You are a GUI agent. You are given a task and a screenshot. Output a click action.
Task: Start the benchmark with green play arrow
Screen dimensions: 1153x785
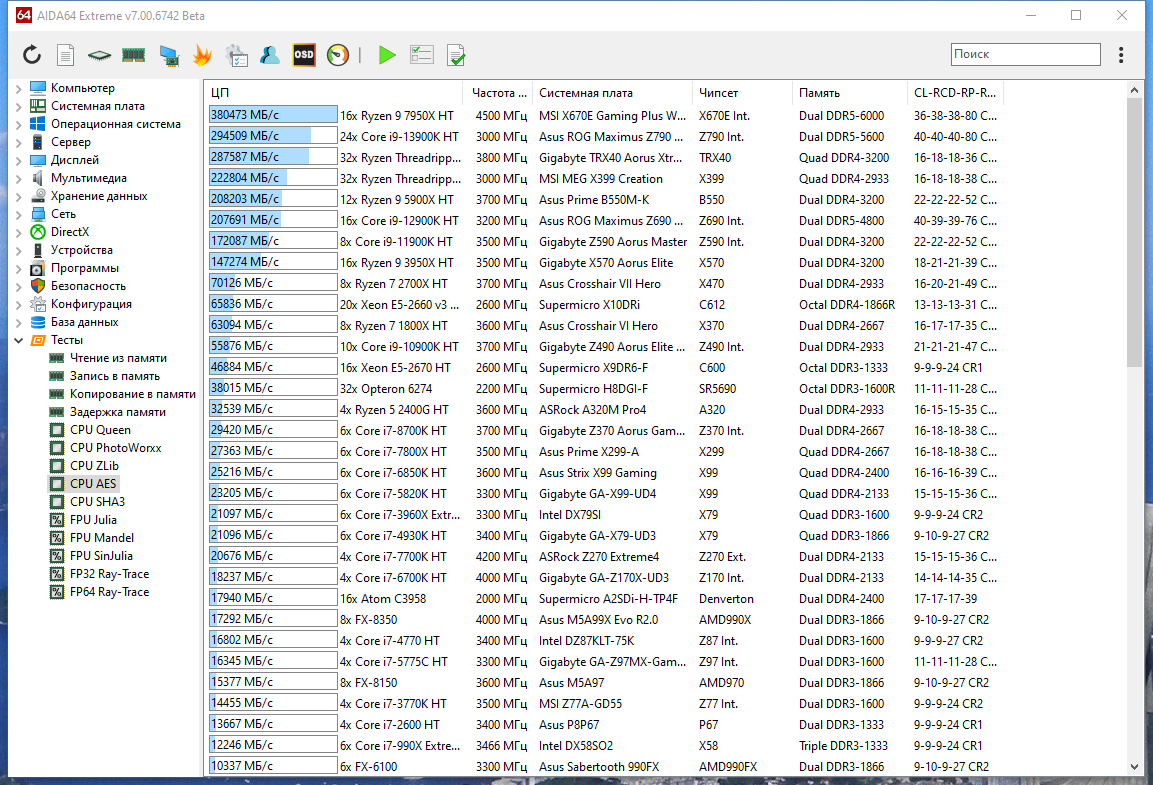pyautogui.click(x=386, y=55)
